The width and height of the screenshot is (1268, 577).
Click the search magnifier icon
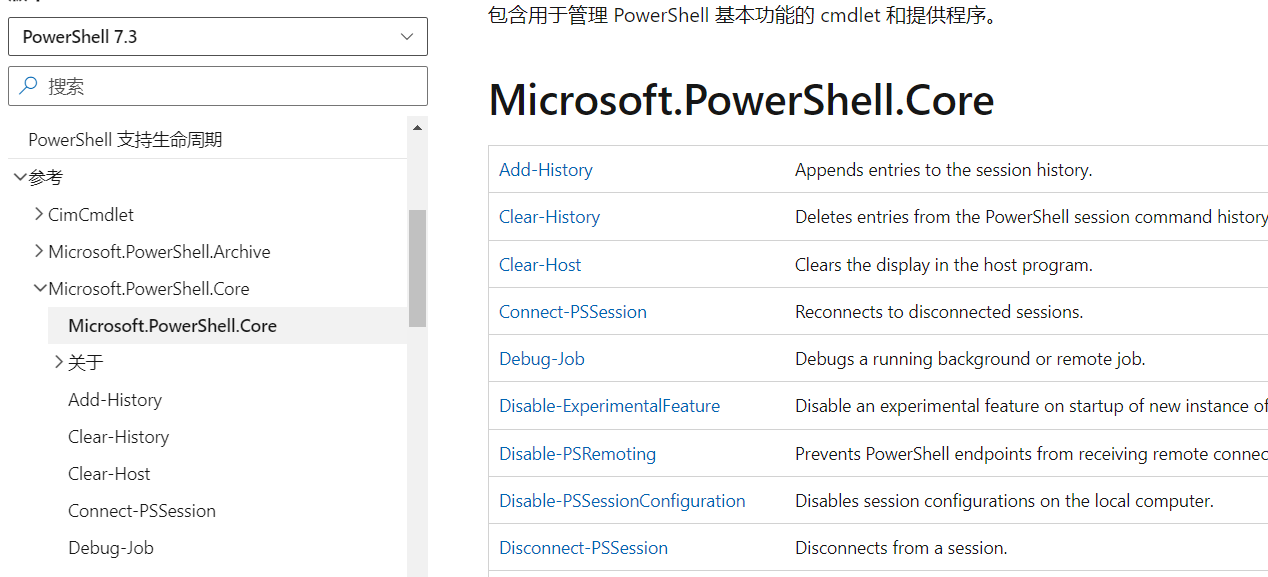[28, 85]
